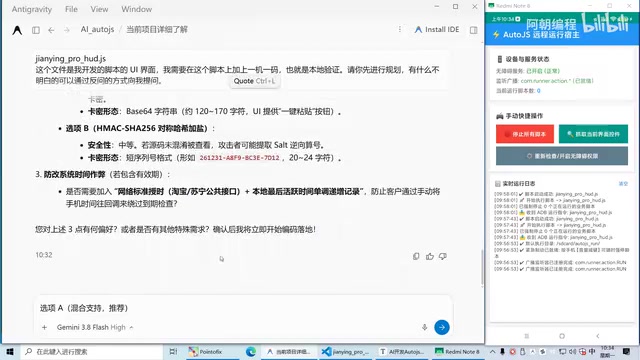This screenshot has width=640, height=360.
Task: Tap Android back arrow in Redmi window
Action: [x=598, y=336]
